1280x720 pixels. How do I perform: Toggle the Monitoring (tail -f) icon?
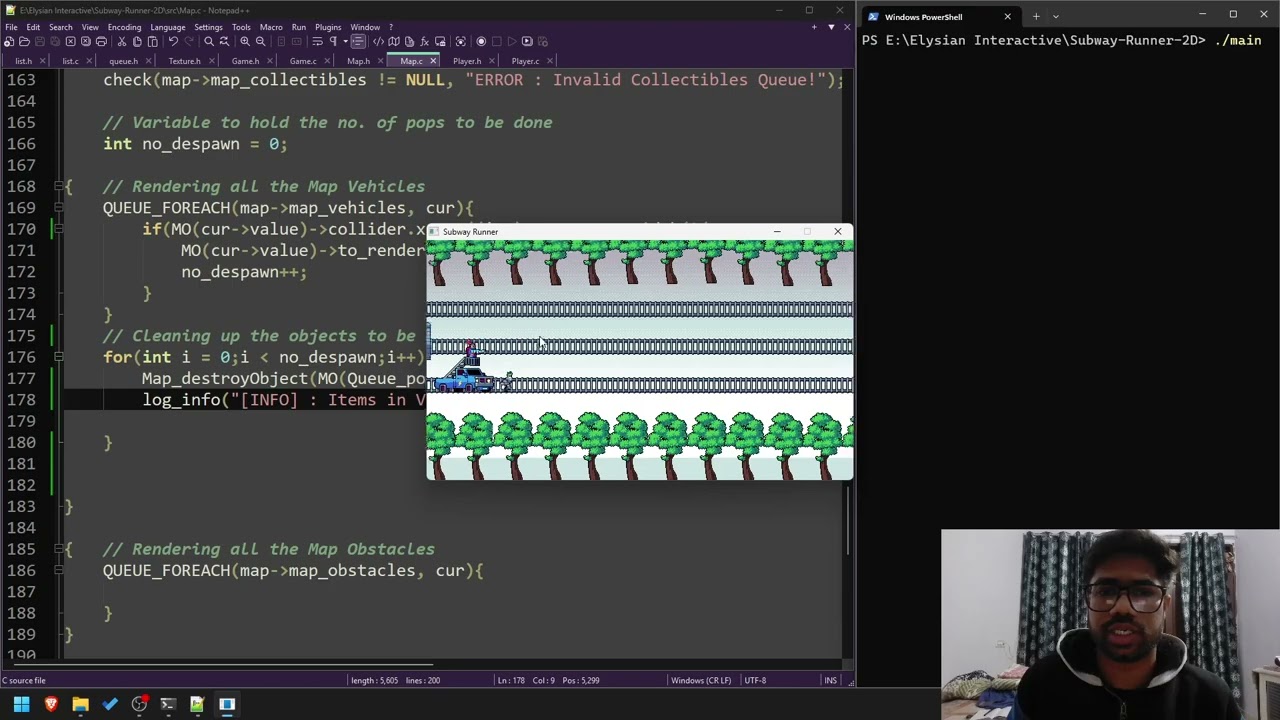point(460,41)
